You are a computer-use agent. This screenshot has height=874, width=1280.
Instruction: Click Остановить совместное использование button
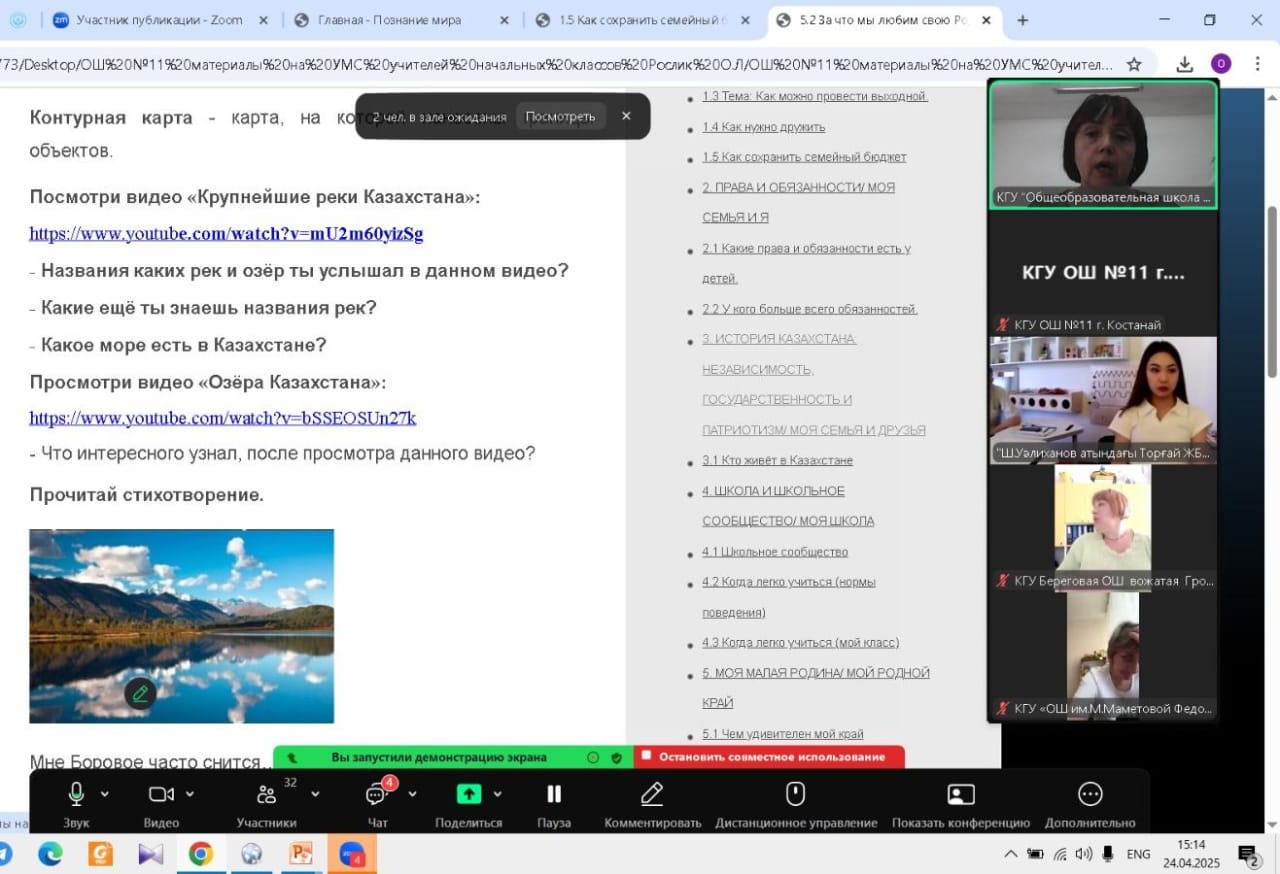[x=770, y=757]
